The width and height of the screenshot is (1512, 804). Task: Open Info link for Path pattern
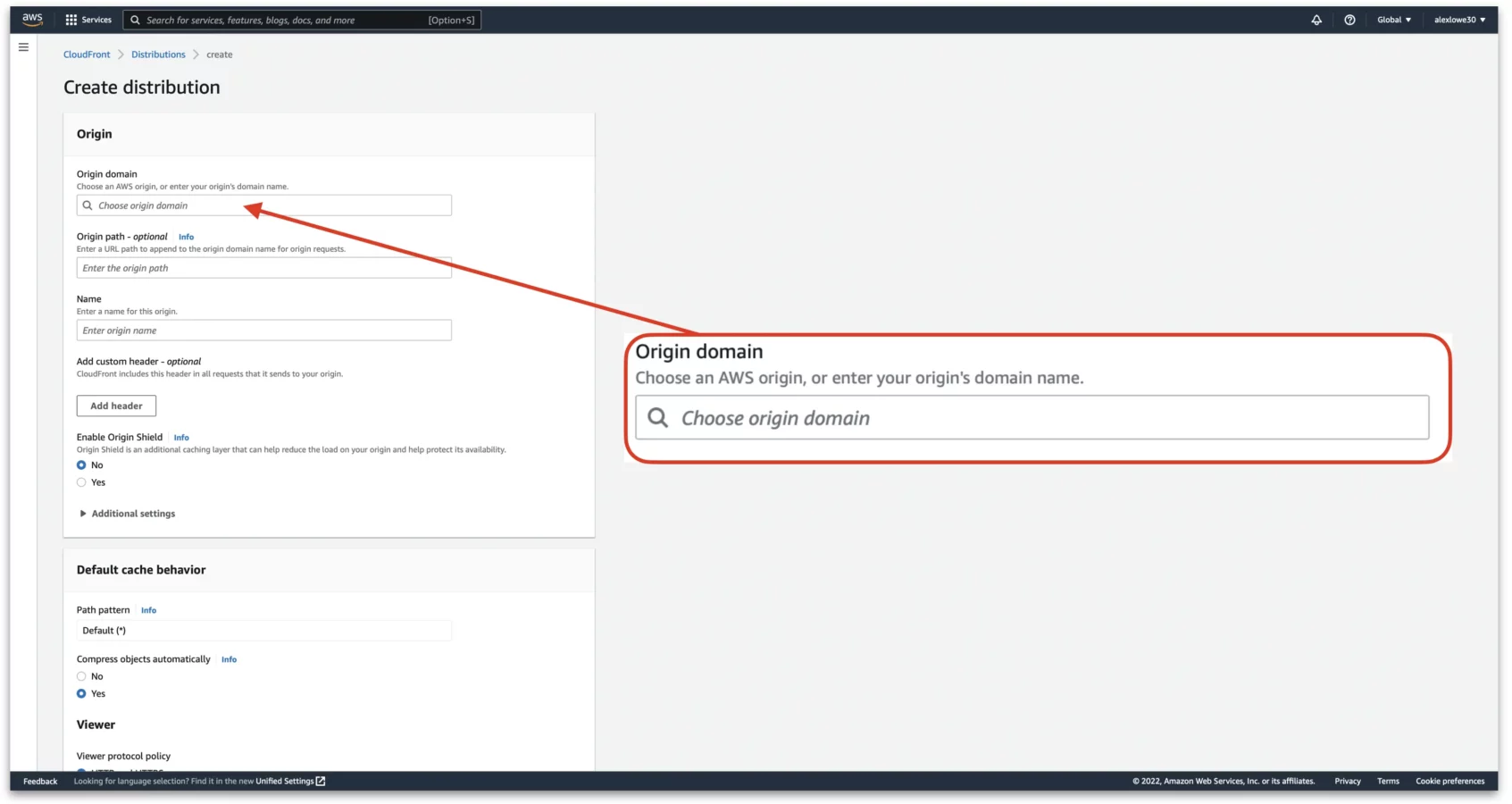(x=148, y=610)
